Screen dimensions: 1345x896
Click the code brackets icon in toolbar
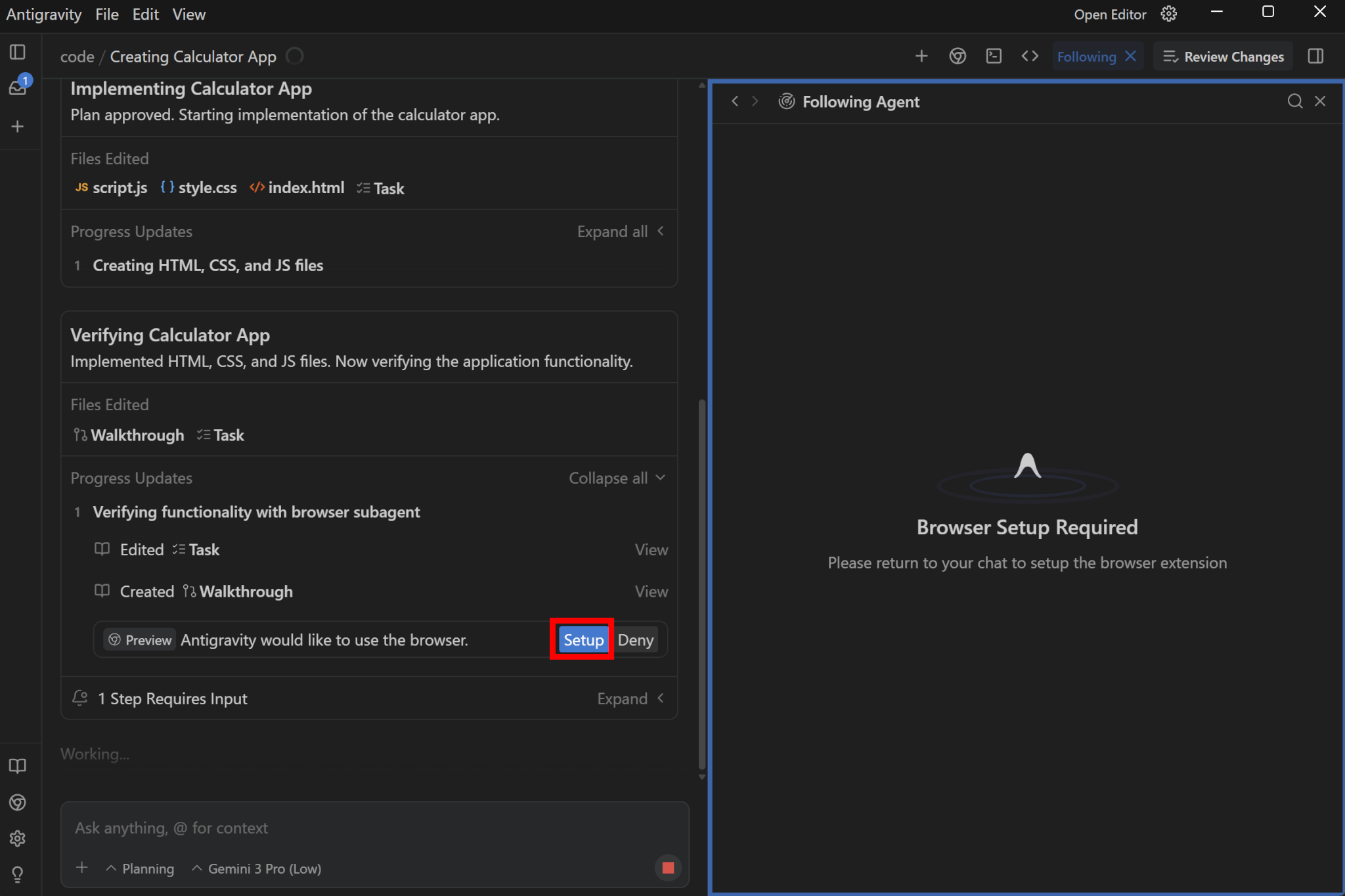(x=1030, y=56)
